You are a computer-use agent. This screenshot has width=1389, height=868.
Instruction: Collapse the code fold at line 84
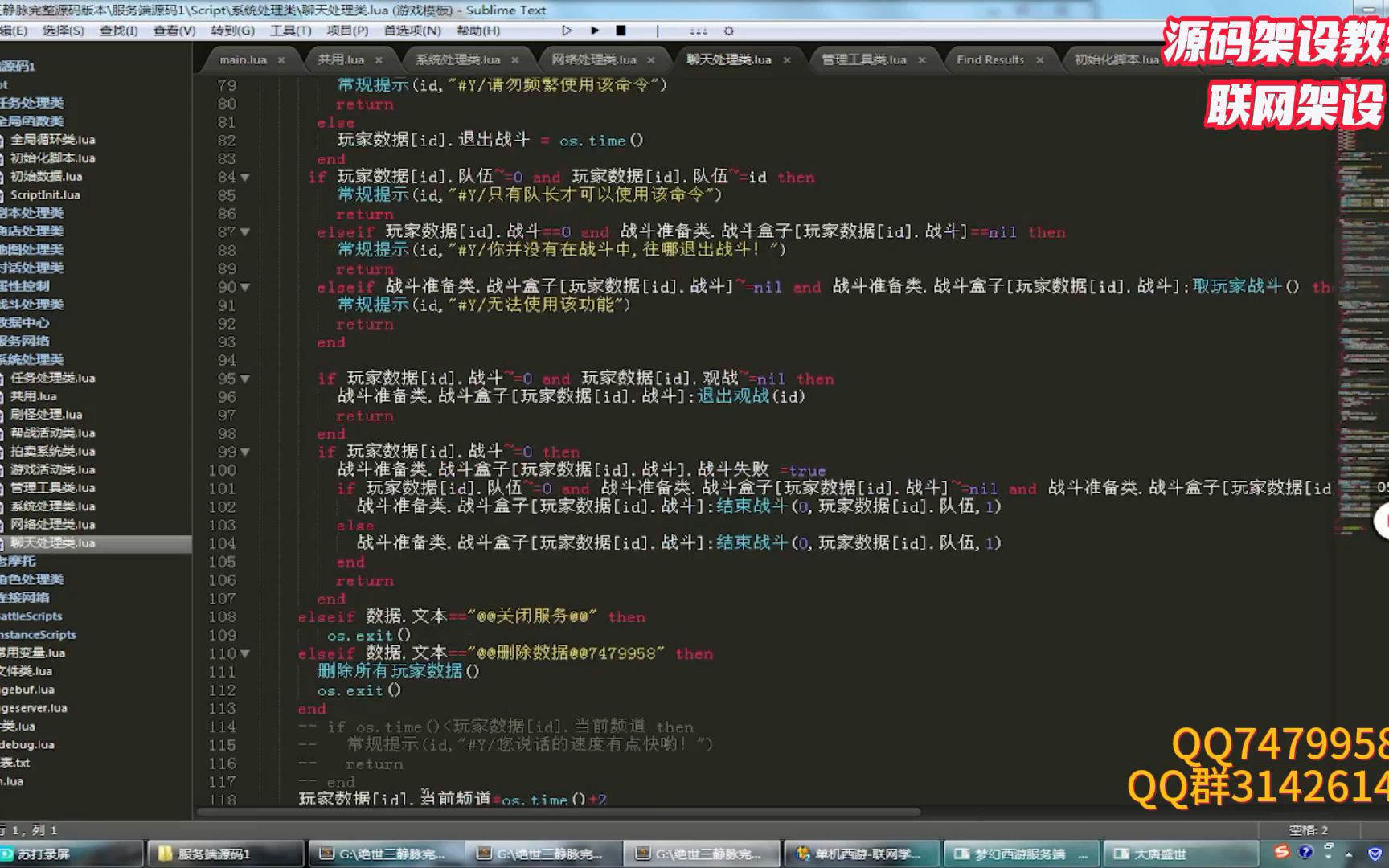(x=245, y=177)
